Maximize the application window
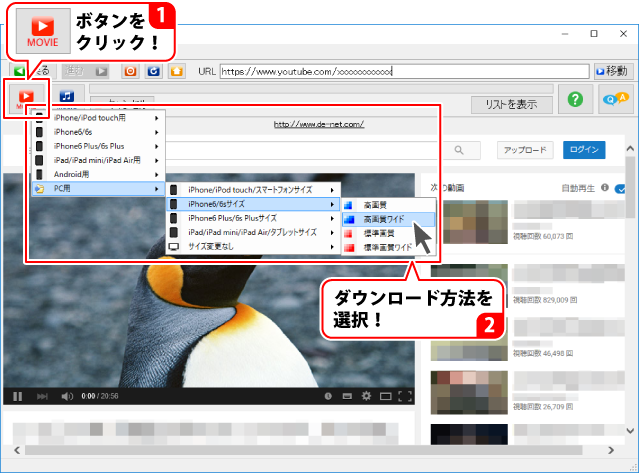 click(x=594, y=33)
